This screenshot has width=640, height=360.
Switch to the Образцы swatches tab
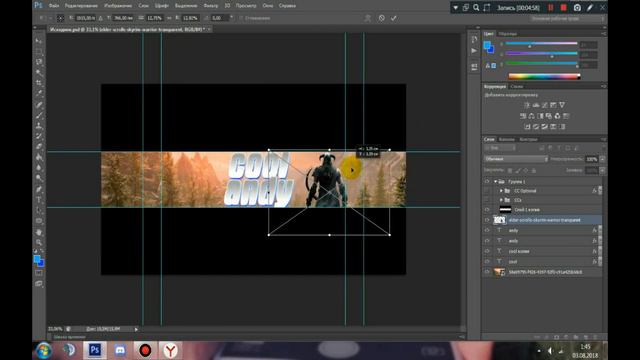(508, 33)
